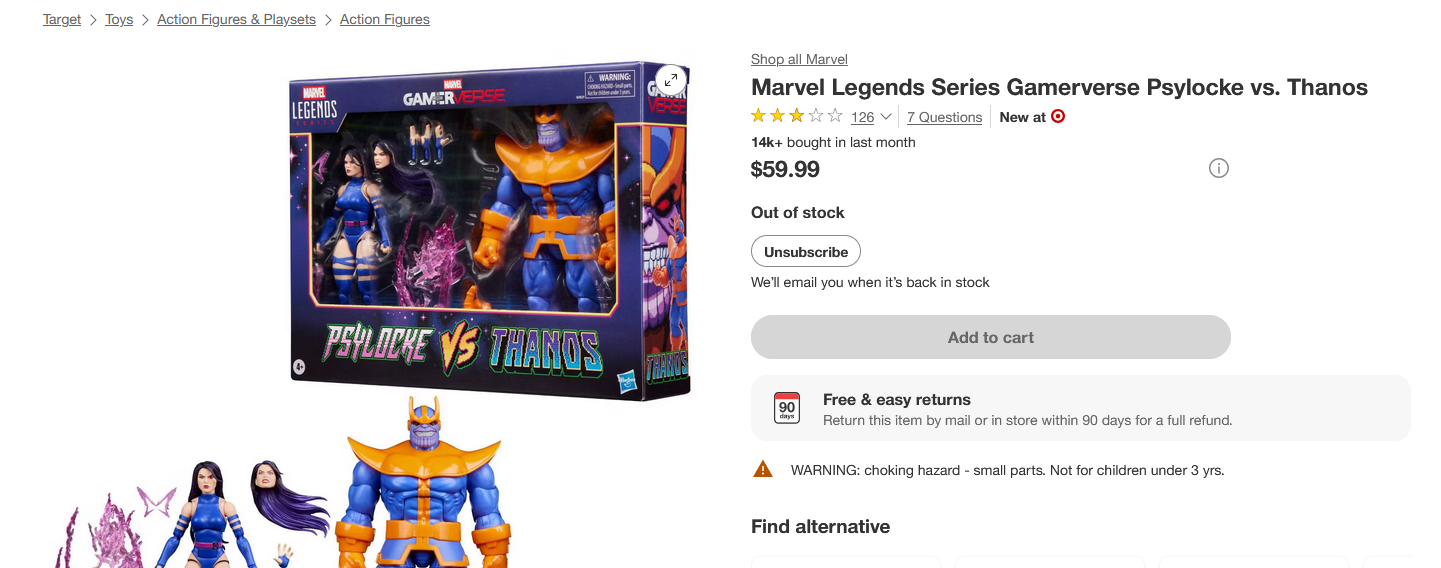Expand the product image to fullscreen

tap(670, 81)
